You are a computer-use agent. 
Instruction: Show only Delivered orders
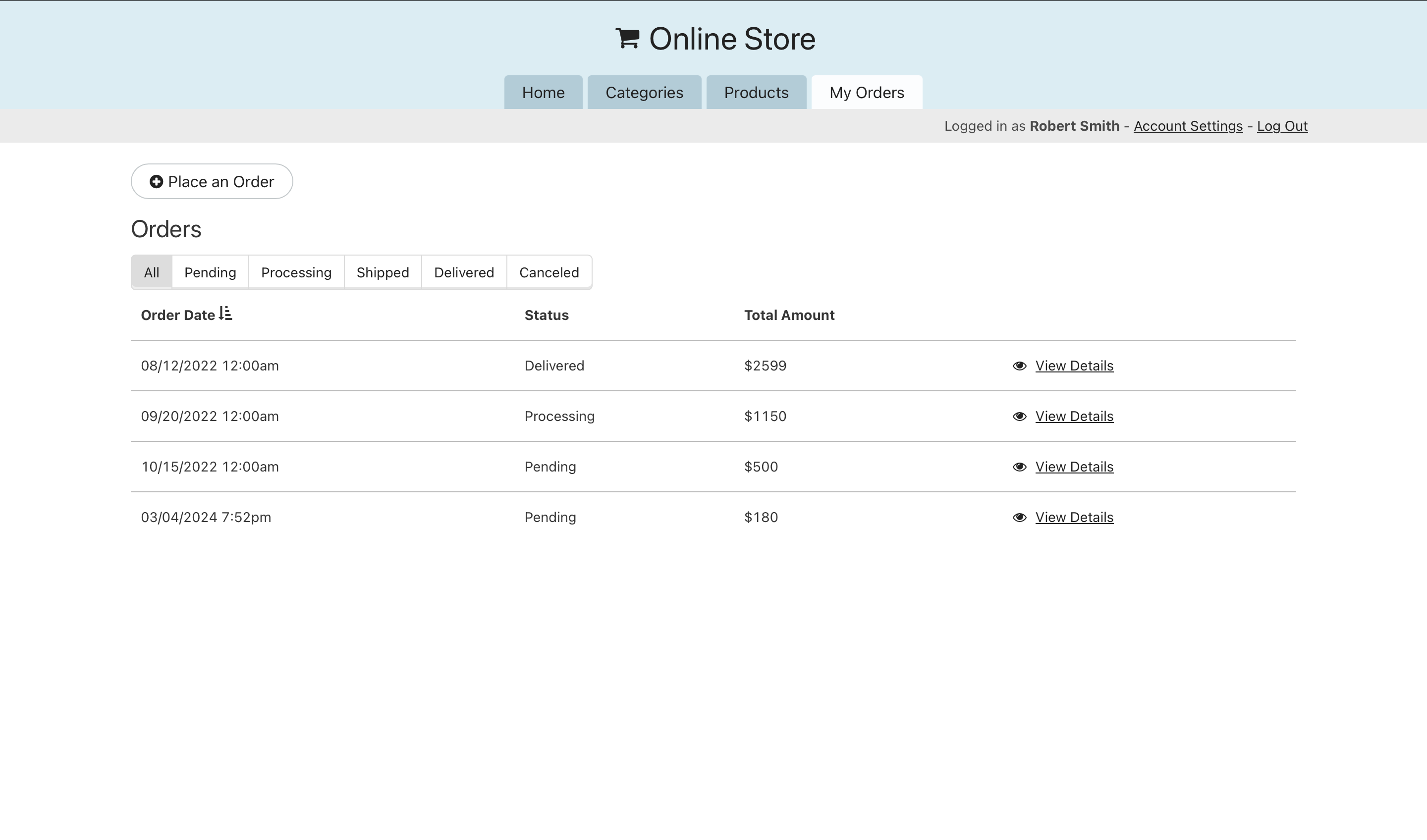[x=464, y=272]
